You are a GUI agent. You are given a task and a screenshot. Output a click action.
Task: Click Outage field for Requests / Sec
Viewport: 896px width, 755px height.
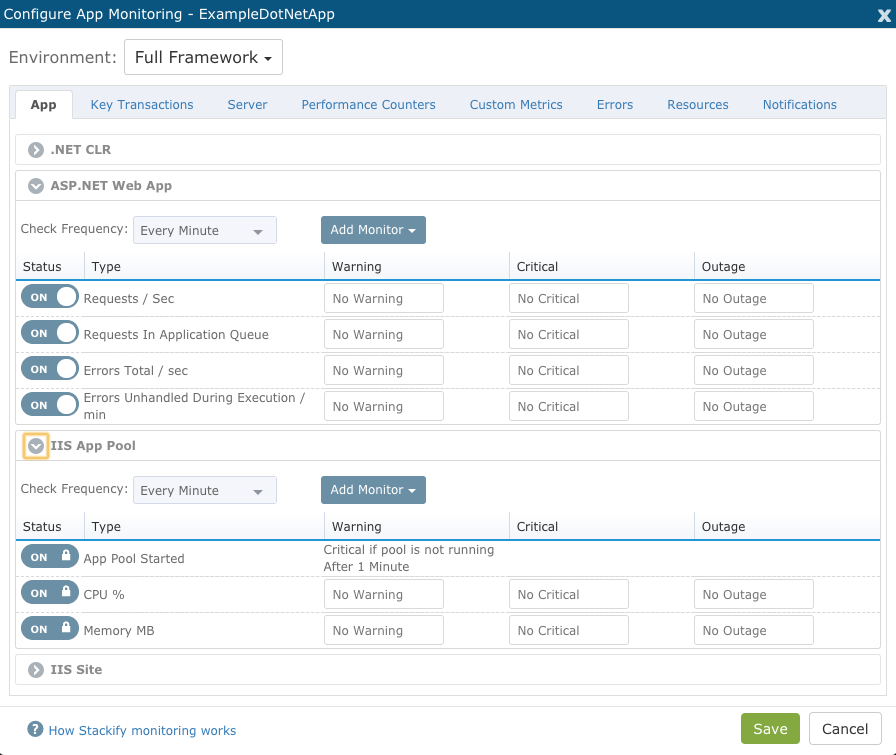pos(754,298)
